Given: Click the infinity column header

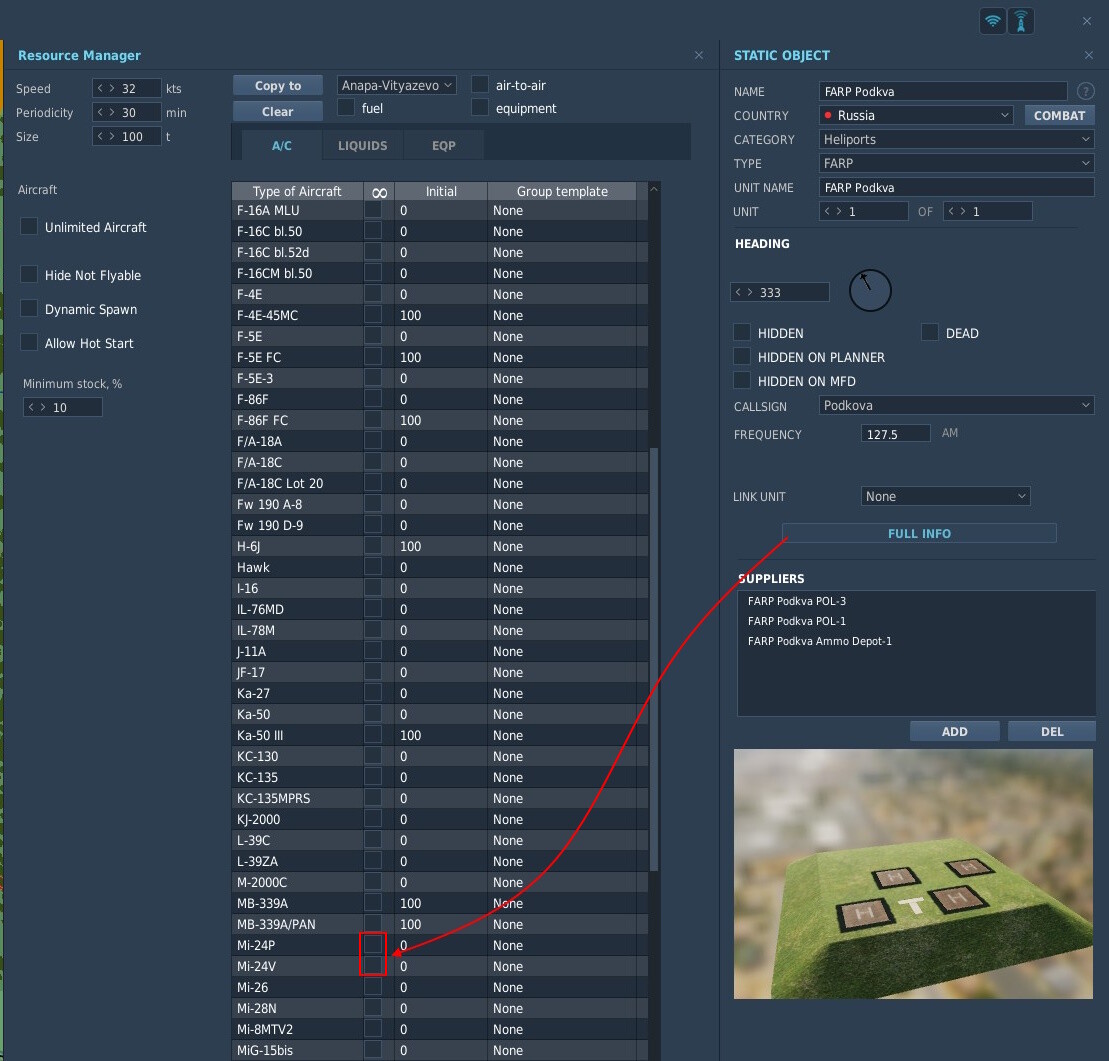Looking at the screenshot, I should (379, 192).
